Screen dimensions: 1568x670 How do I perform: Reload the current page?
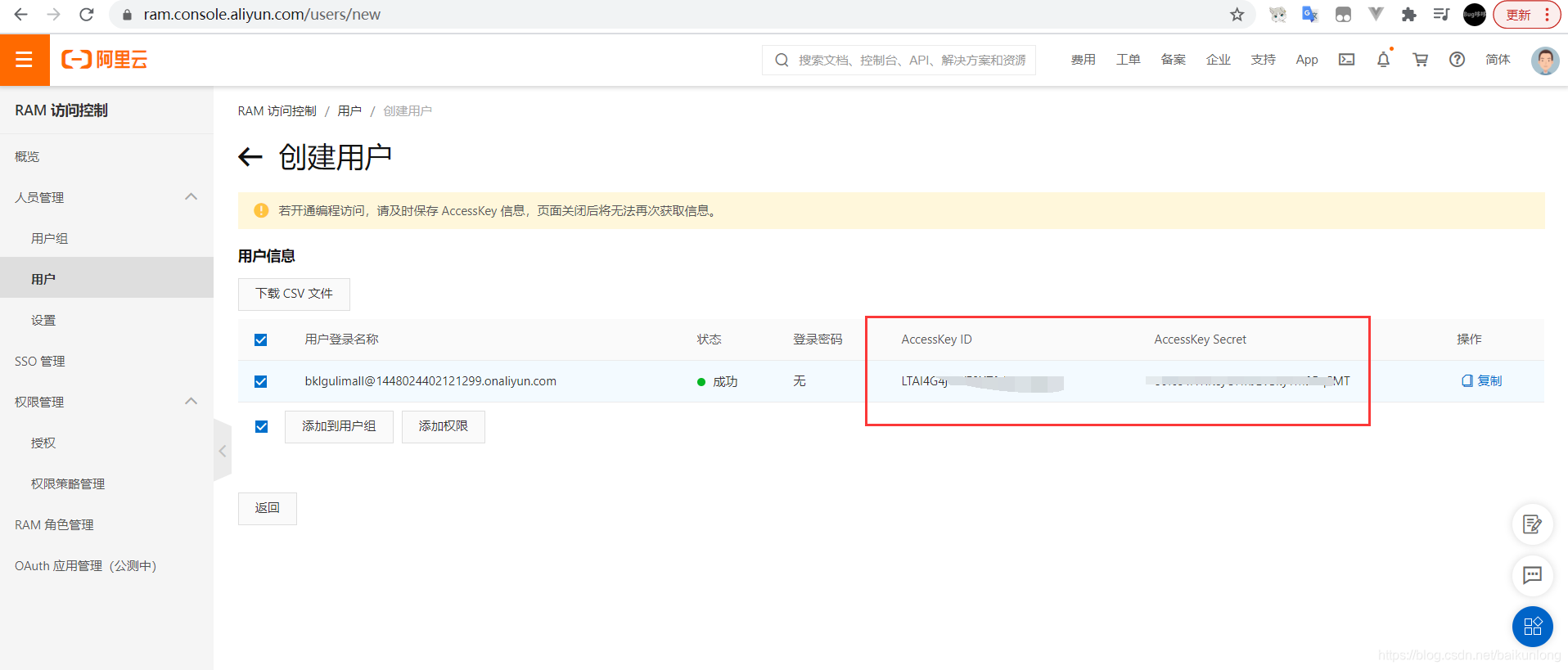tap(87, 15)
